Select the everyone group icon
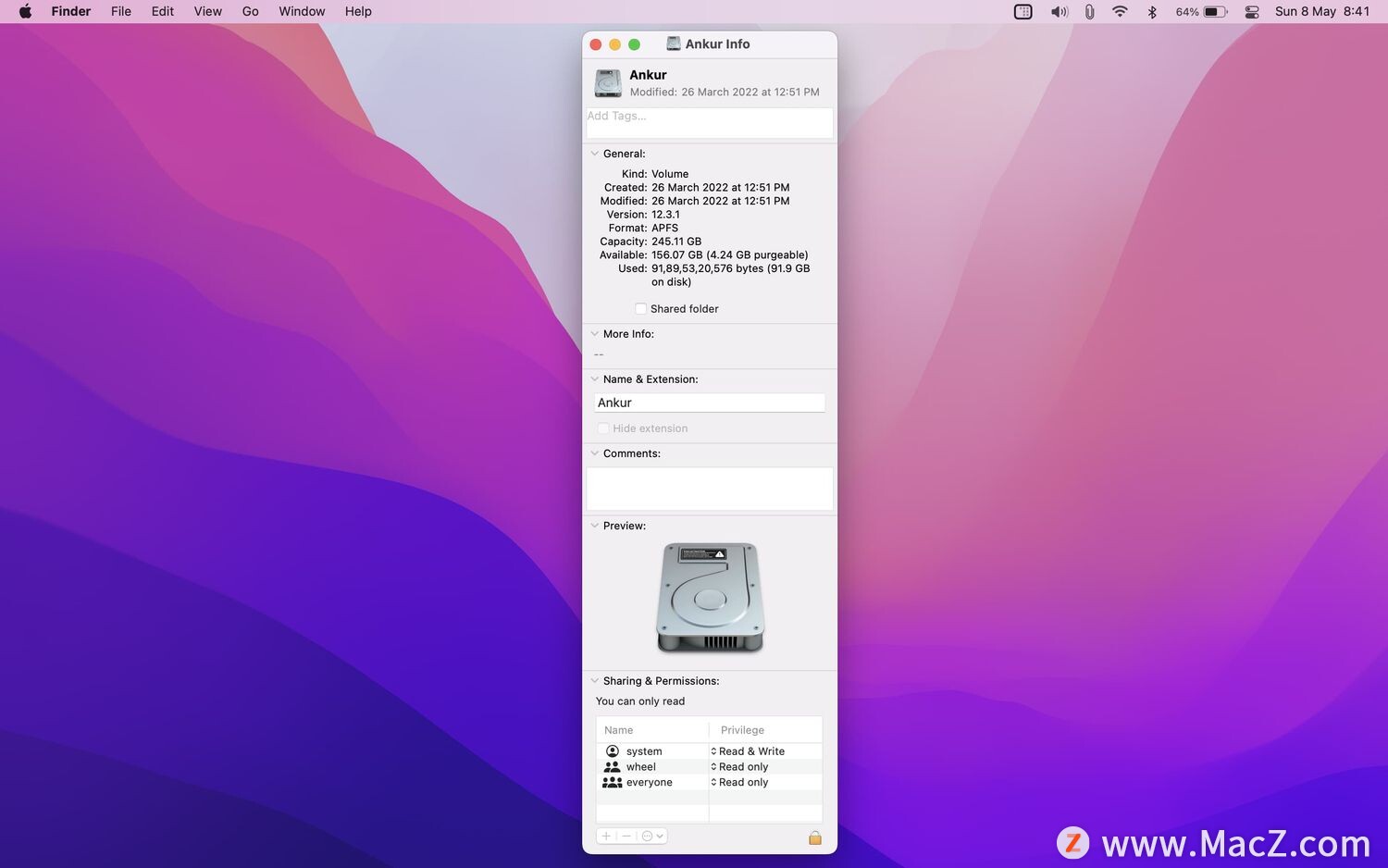This screenshot has width=1388, height=868. tap(612, 783)
